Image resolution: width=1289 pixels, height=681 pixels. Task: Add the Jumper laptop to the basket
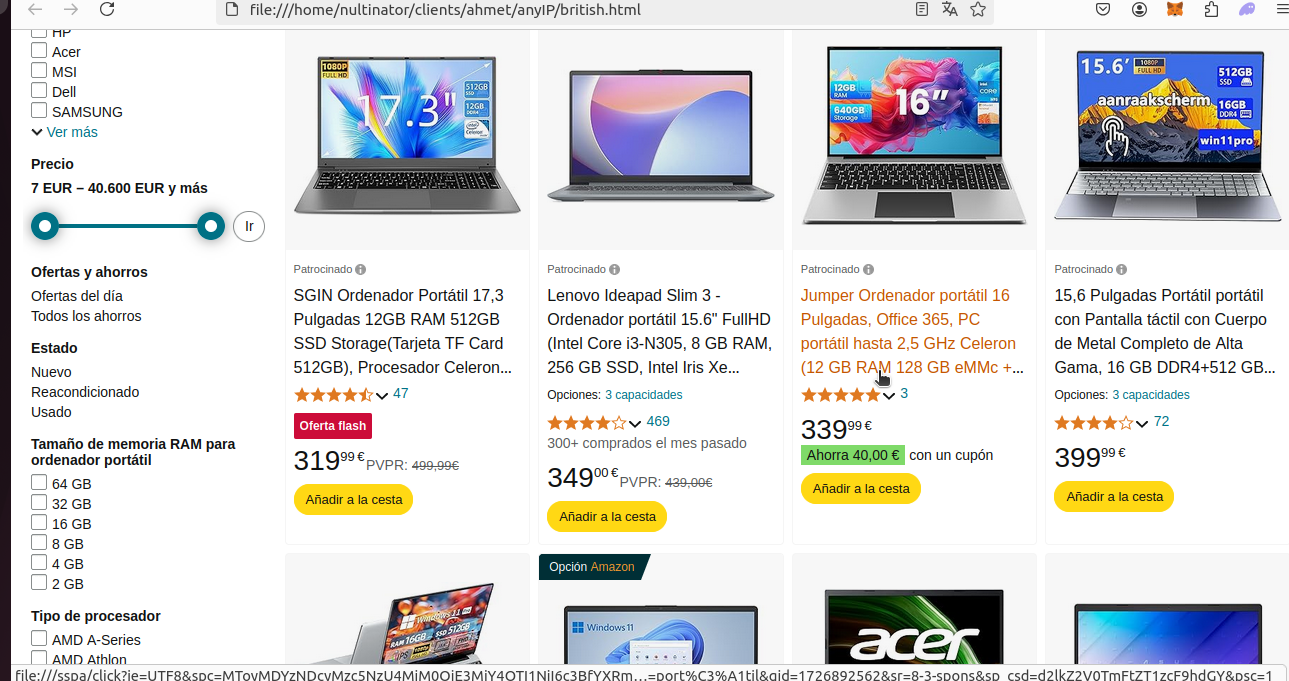point(861,489)
